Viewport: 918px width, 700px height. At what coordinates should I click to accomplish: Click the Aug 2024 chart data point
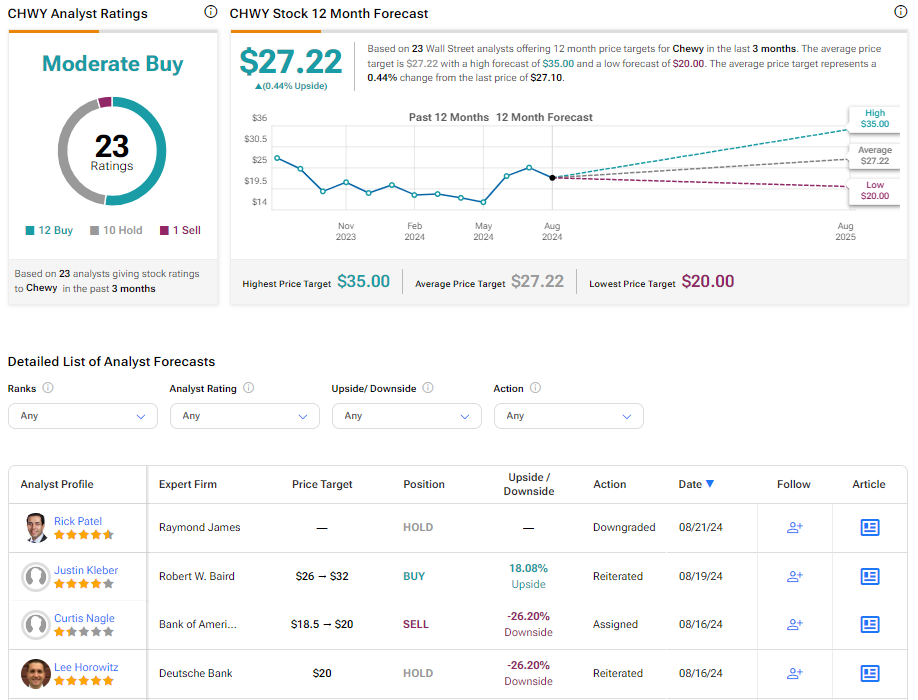[x=552, y=177]
